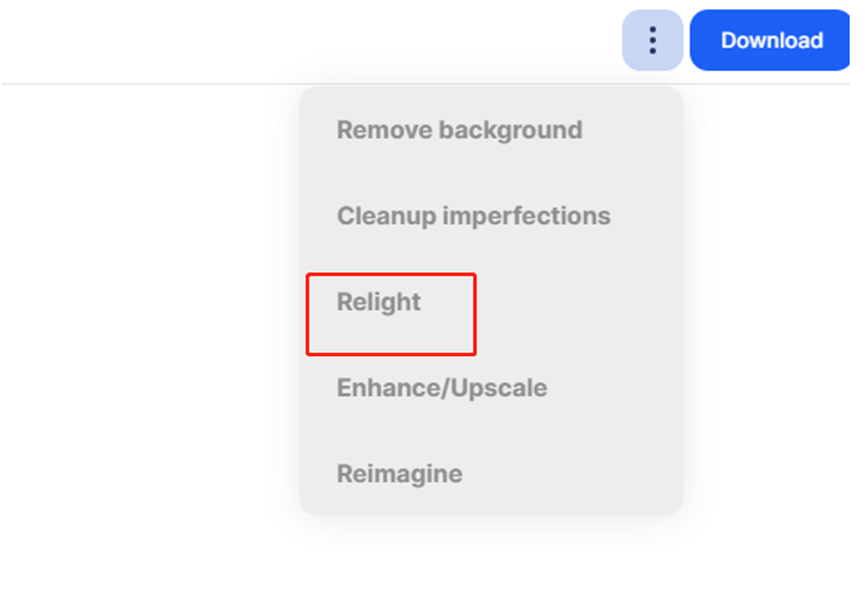Select the Relight menu option
This screenshot has height=610, width=865.
point(379,302)
